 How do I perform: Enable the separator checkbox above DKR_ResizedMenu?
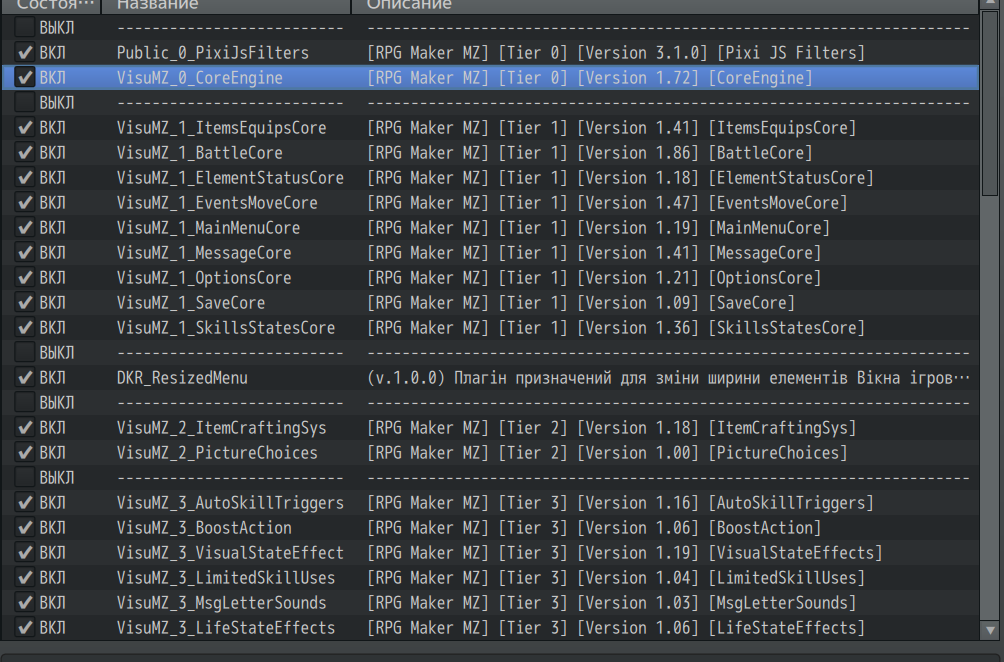click(25, 353)
